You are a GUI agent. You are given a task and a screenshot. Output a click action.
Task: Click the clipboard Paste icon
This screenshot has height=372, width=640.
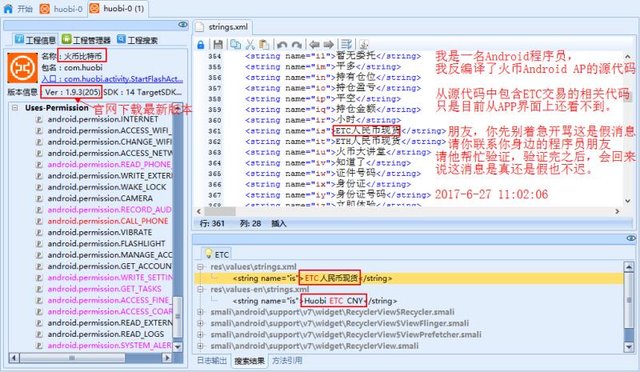[264, 44]
